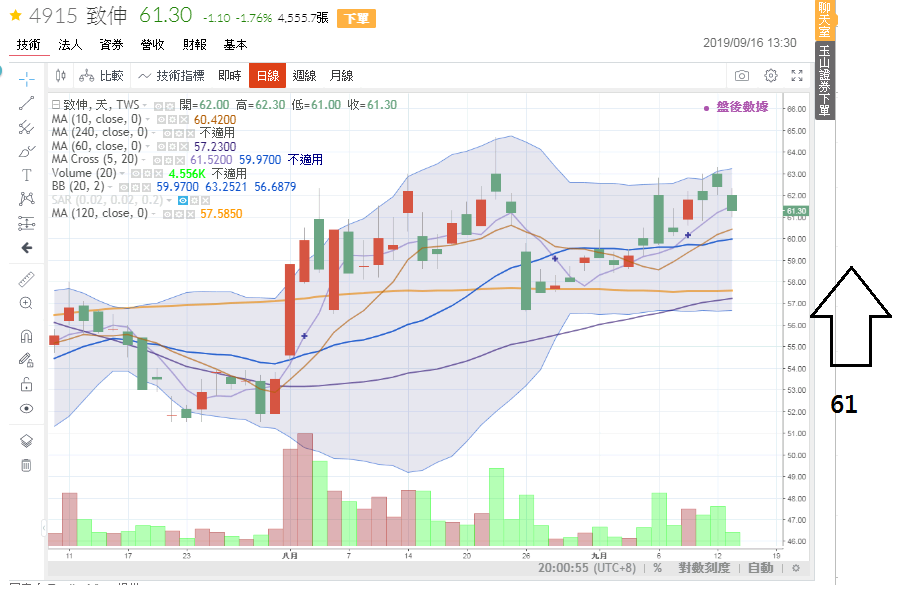900x595 pixels.
Task: Select the brush drawing tool
Action: [x=26, y=151]
